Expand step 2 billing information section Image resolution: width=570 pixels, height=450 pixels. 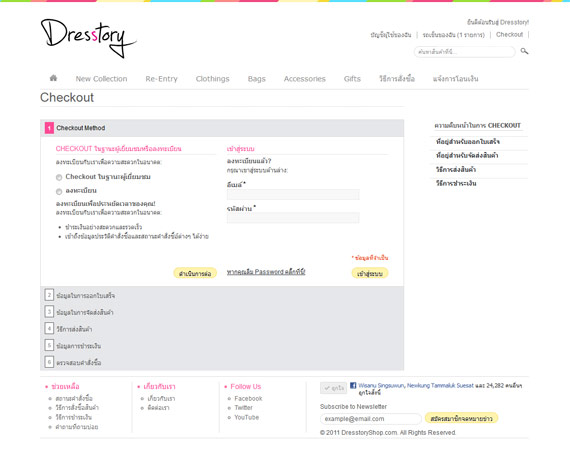[x=222, y=295]
